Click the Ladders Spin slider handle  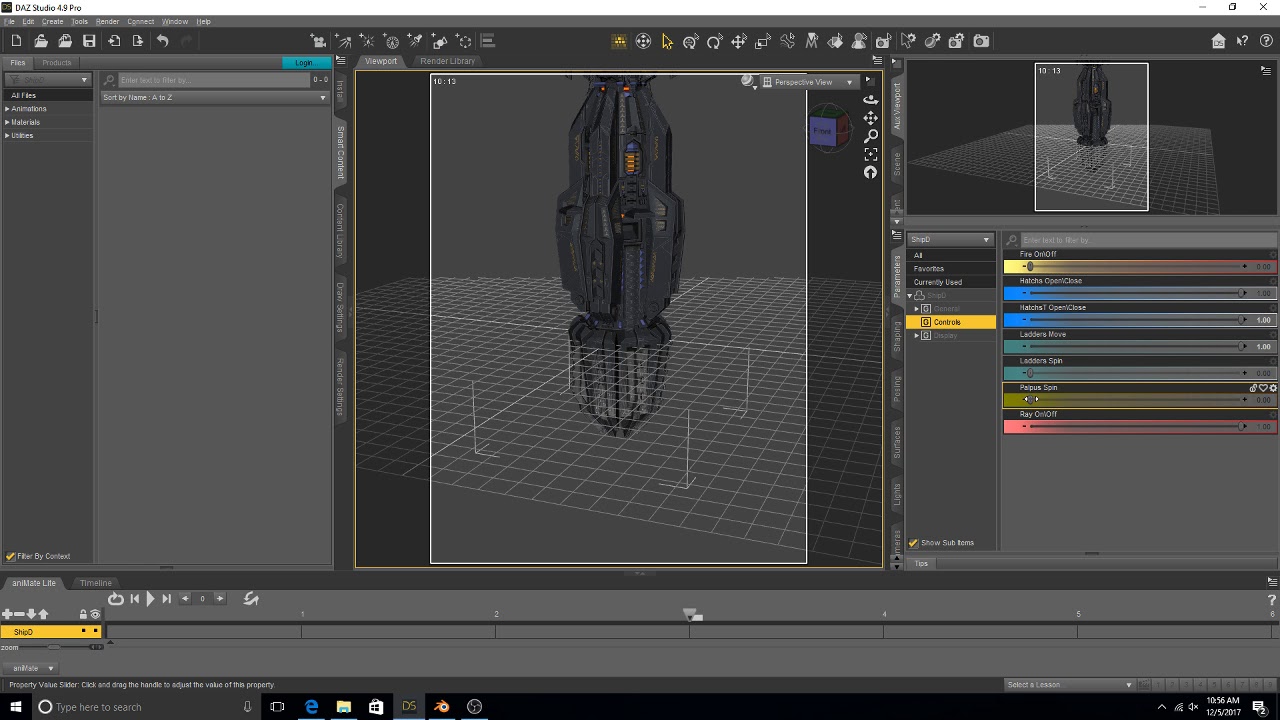click(x=1030, y=373)
